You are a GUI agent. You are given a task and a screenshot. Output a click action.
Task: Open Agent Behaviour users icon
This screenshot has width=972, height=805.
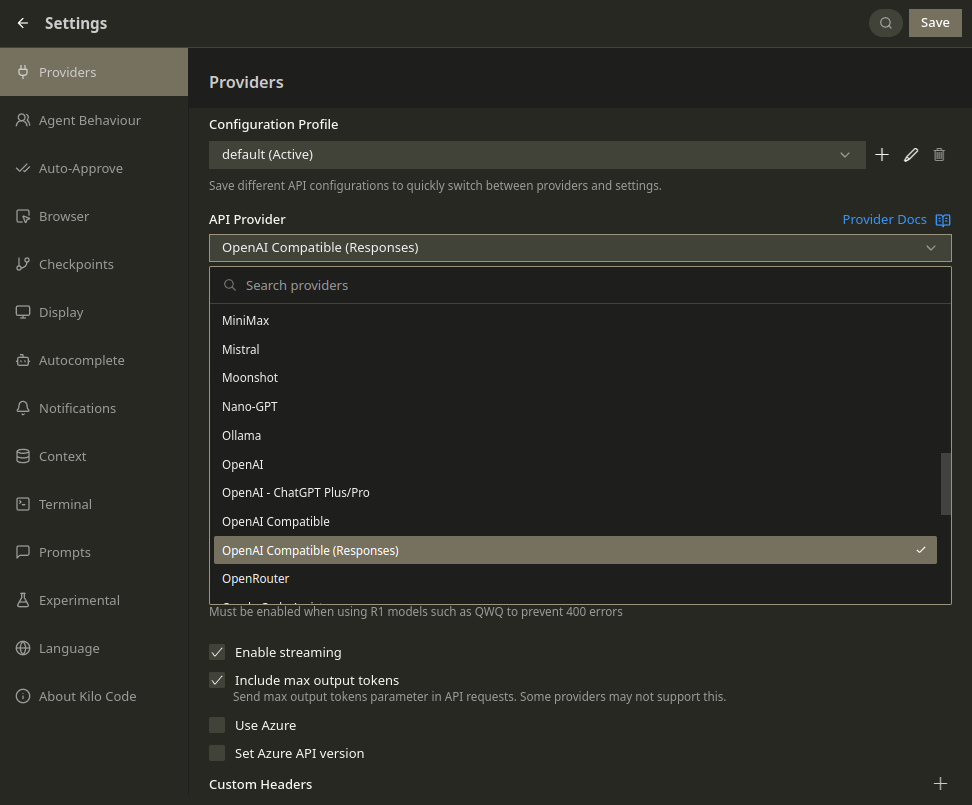pos(23,120)
